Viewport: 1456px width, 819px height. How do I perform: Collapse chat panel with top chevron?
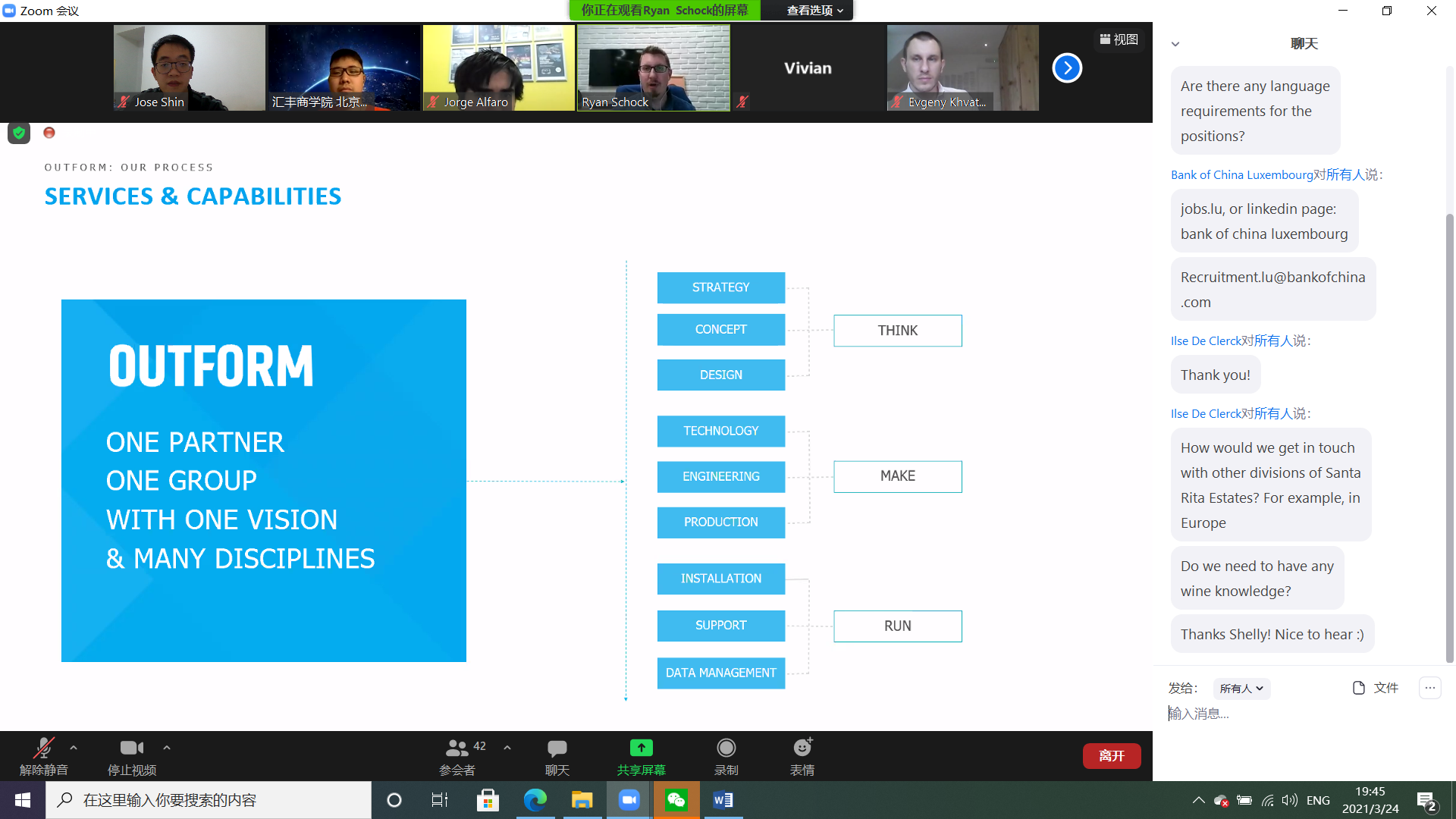[1175, 44]
